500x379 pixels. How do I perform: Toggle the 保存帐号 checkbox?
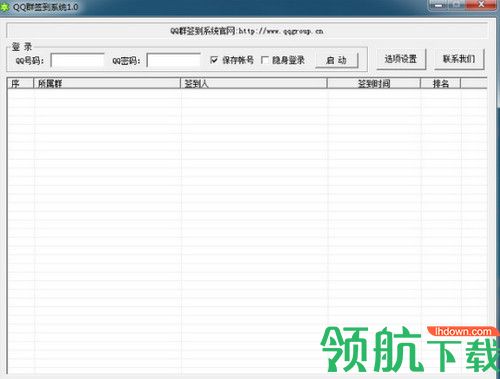coord(214,60)
